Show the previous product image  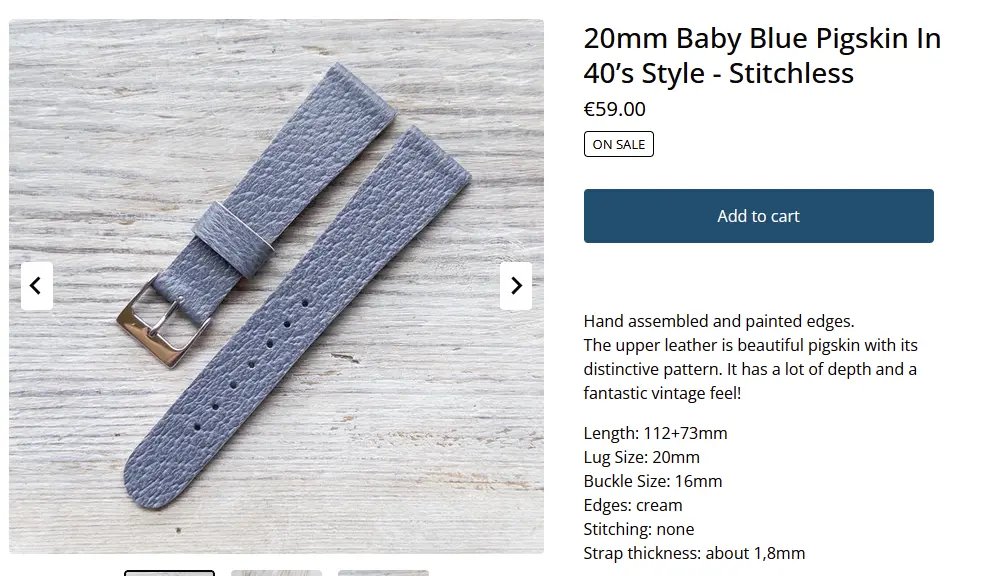pyautogui.click(x=37, y=286)
